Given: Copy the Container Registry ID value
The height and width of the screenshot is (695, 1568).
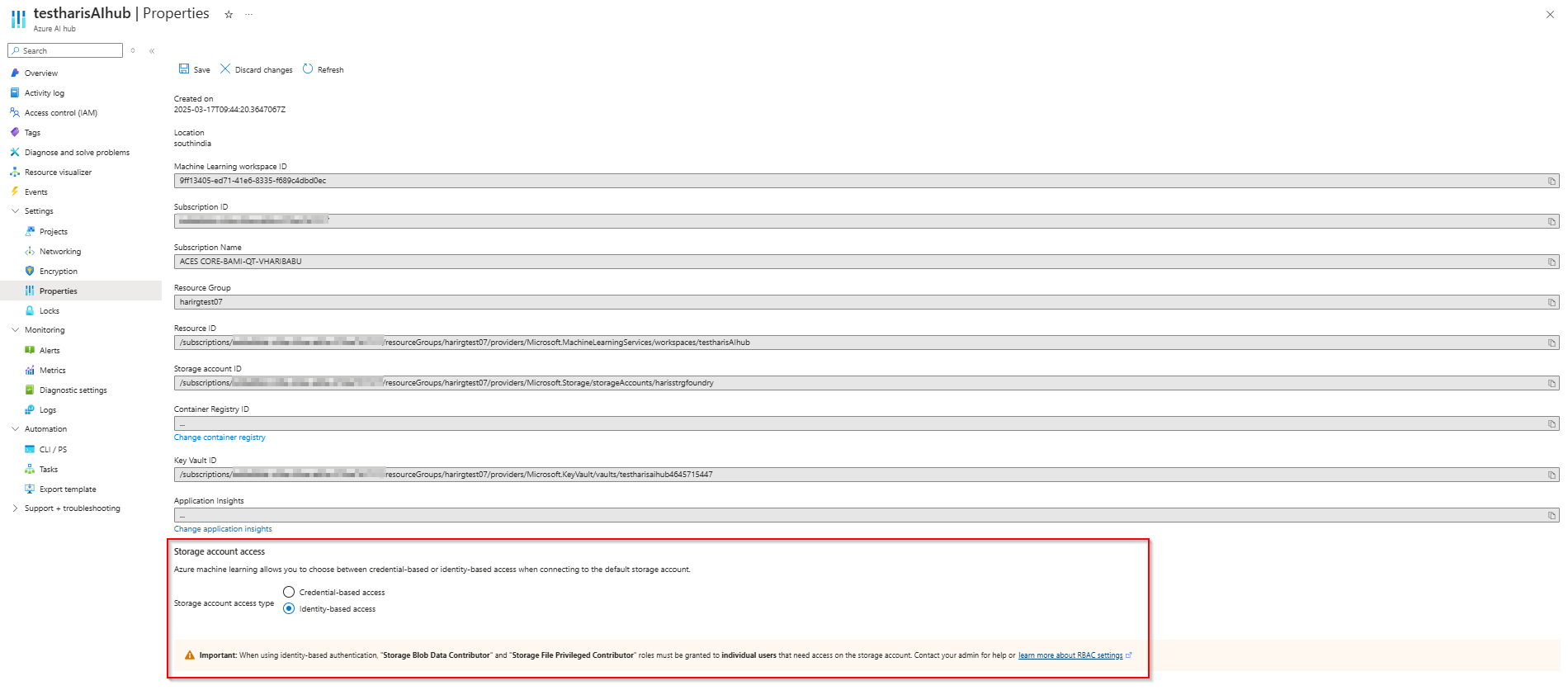Looking at the screenshot, I should tap(1551, 423).
